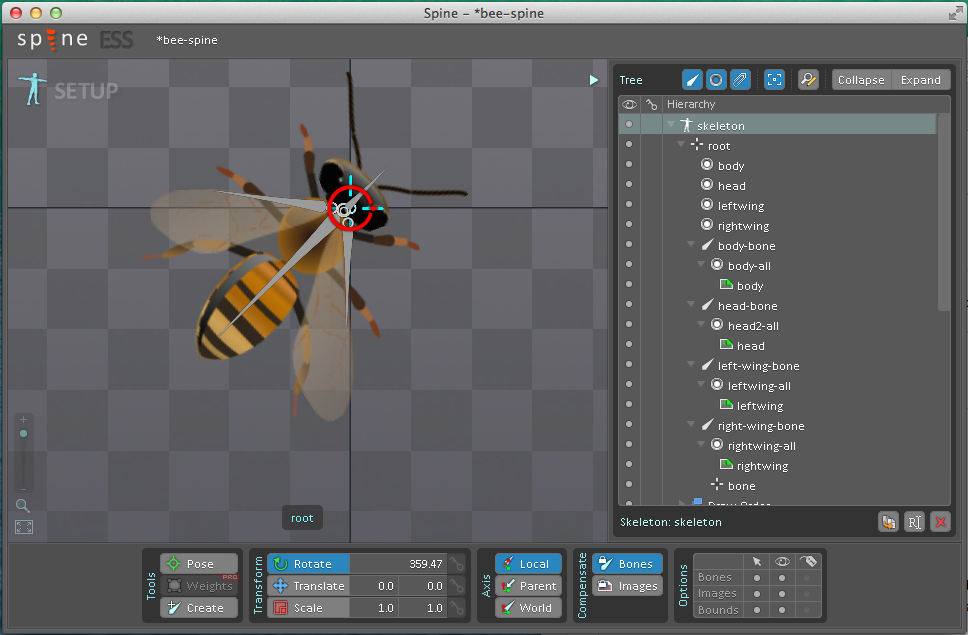This screenshot has height=635, width=968.
Task: Collapse the rightwing-all slot node
Action: tap(701, 446)
